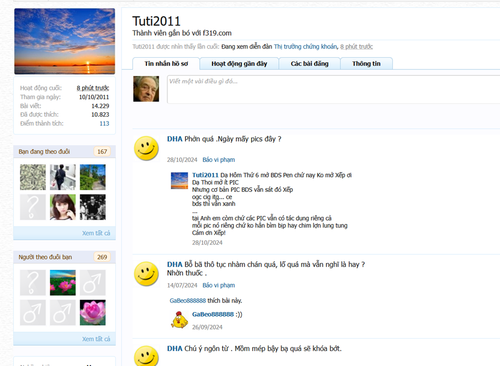Open DHA's smiley avatar on 14/07/2024 post
Image resolution: width=500 pixels, height=366 pixels.
(146, 274)
